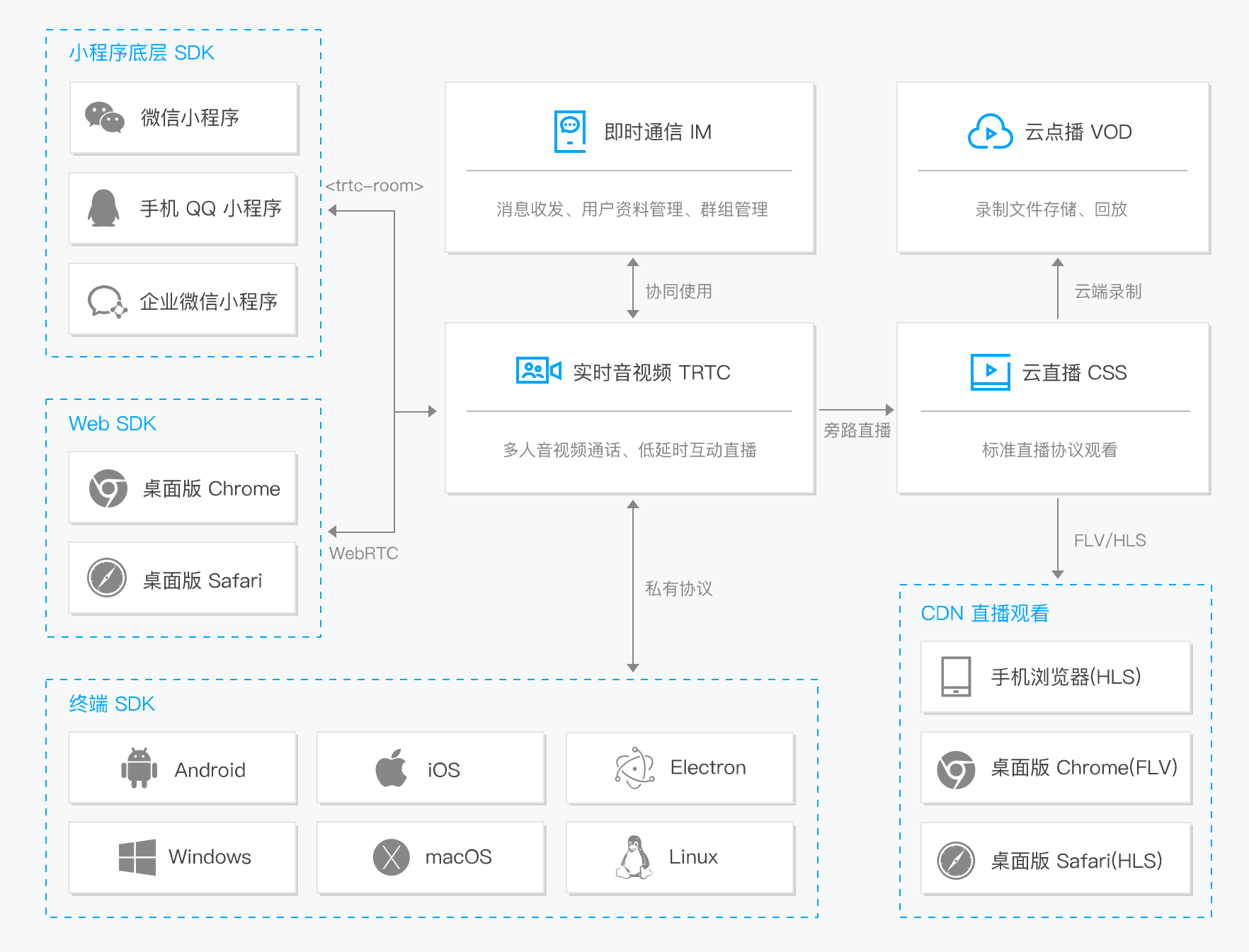Click the CDN 直播观看 group title
The image size is (1249, 952).
[x=984, y=613]
